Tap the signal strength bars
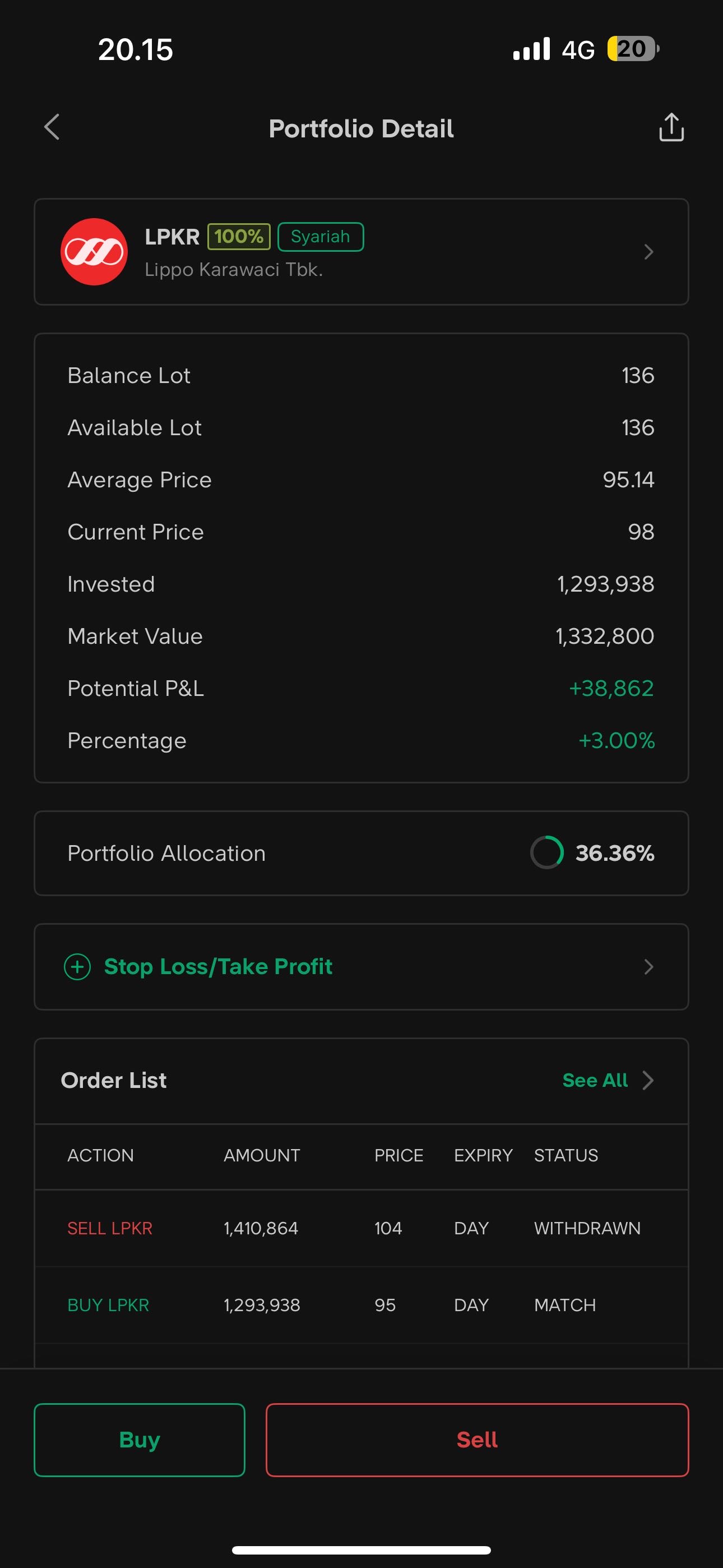Viewport: 723px width, 1568px height. [x=531, y=49]
